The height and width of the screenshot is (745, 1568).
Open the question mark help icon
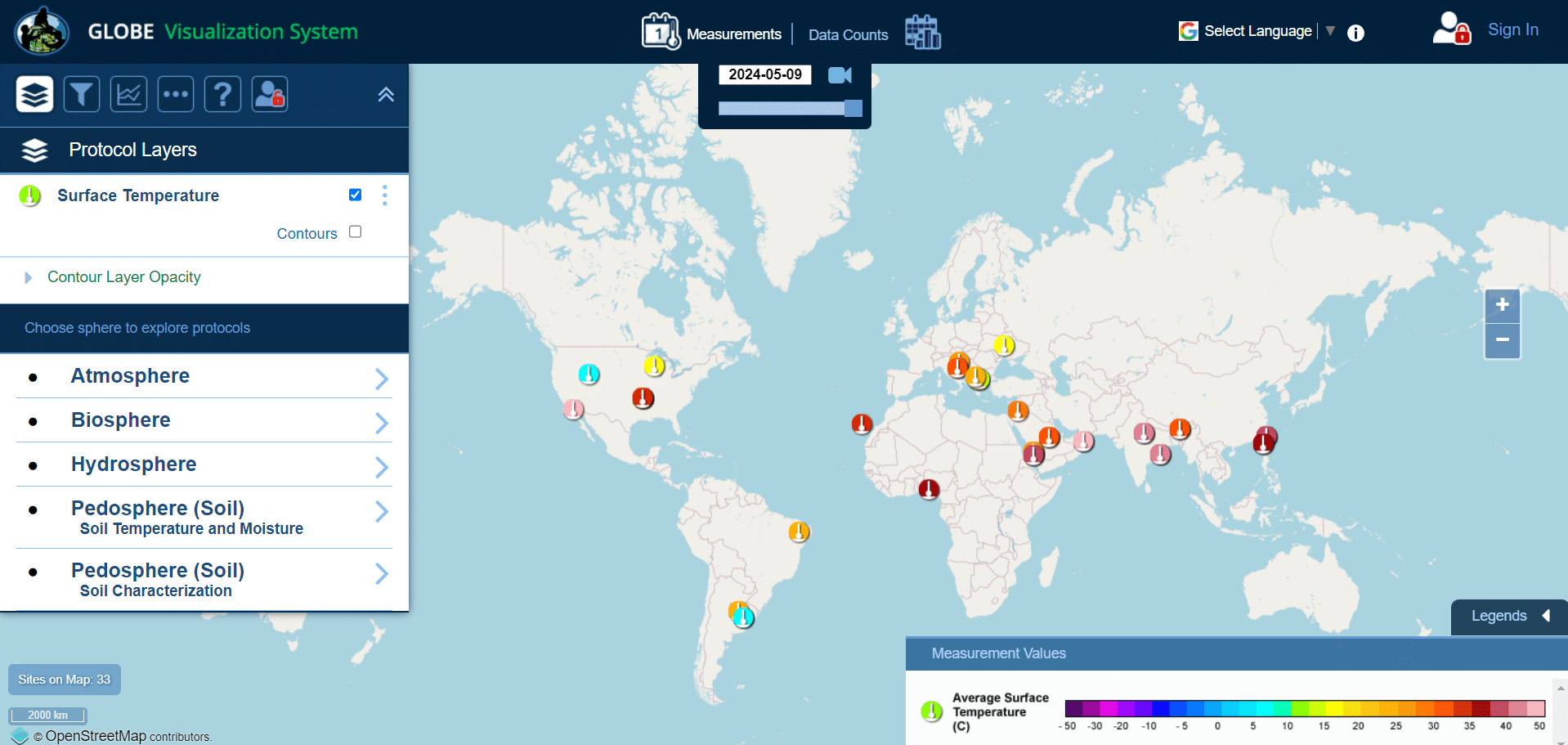222,94
